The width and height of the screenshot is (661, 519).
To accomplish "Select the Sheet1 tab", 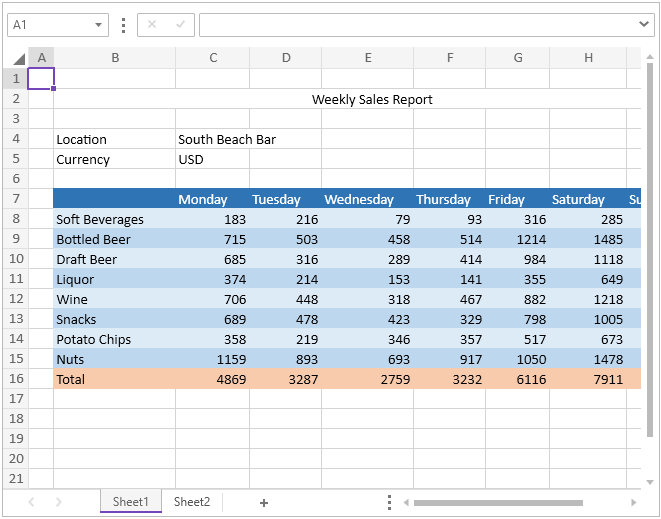I will pyautogui.click(x=131, y=502).
